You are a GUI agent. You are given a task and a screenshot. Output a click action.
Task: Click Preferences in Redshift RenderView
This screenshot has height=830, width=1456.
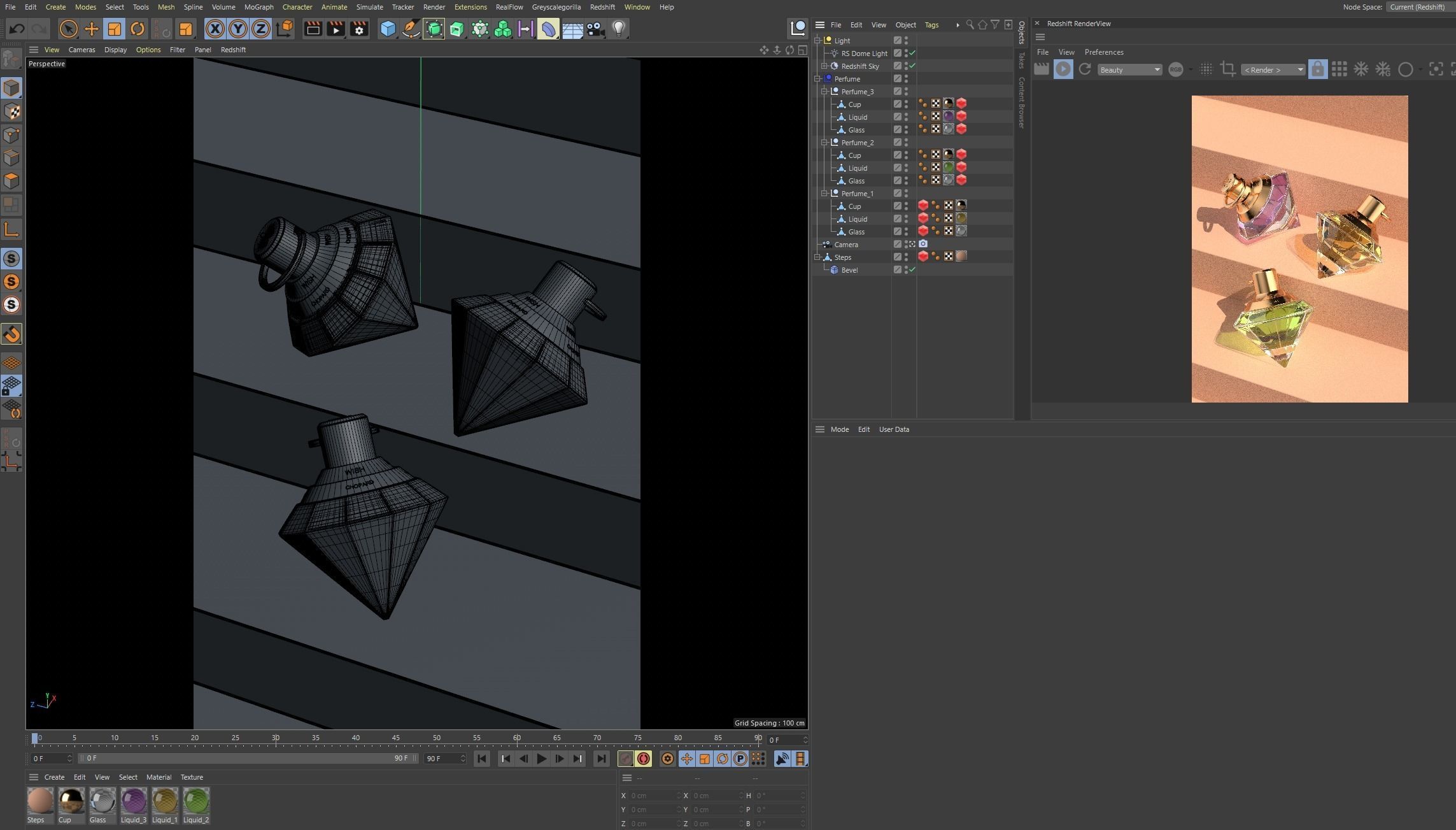tap(1103, 52)
